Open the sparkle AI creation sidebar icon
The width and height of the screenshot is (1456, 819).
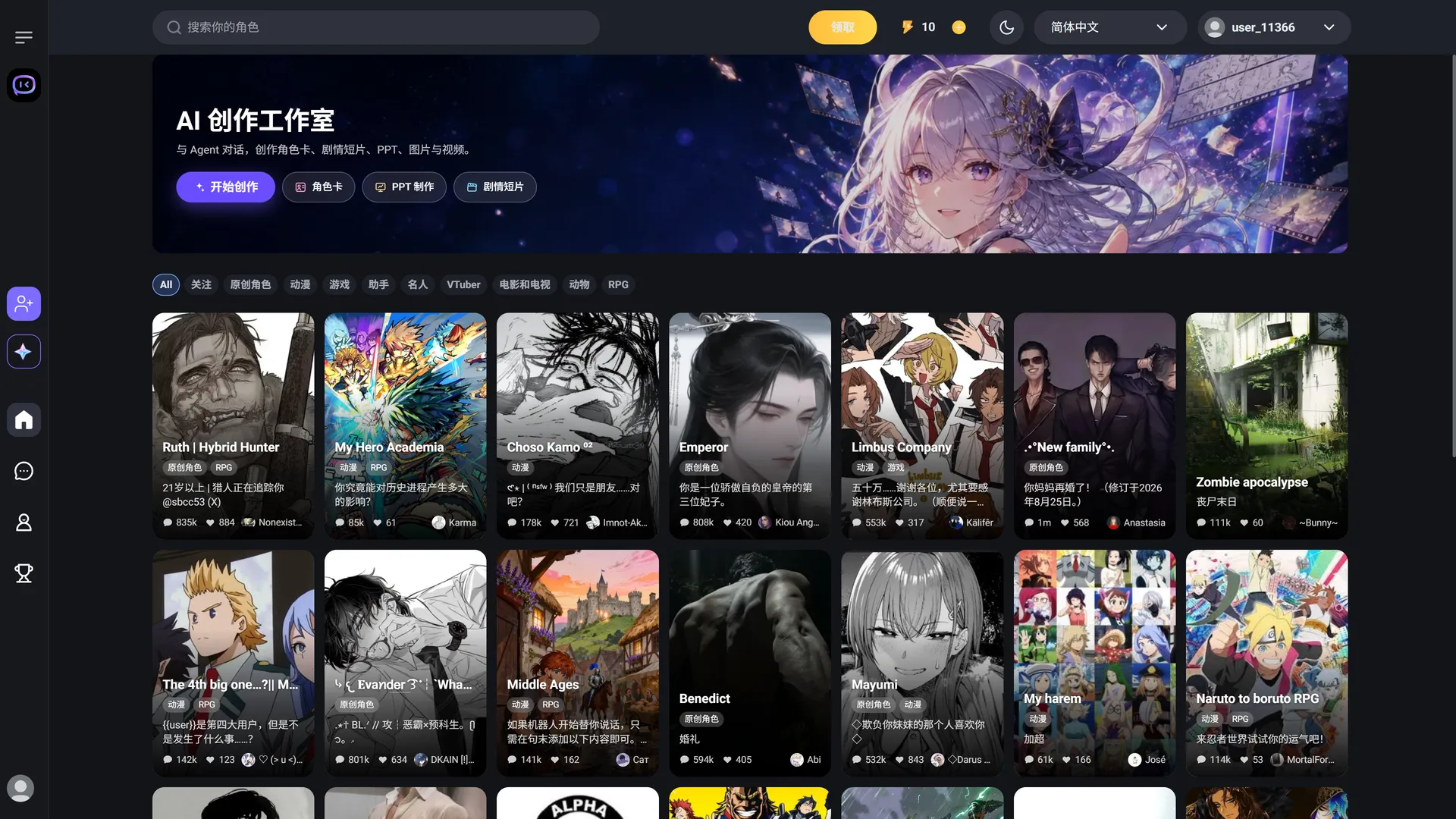coord(24,352)
